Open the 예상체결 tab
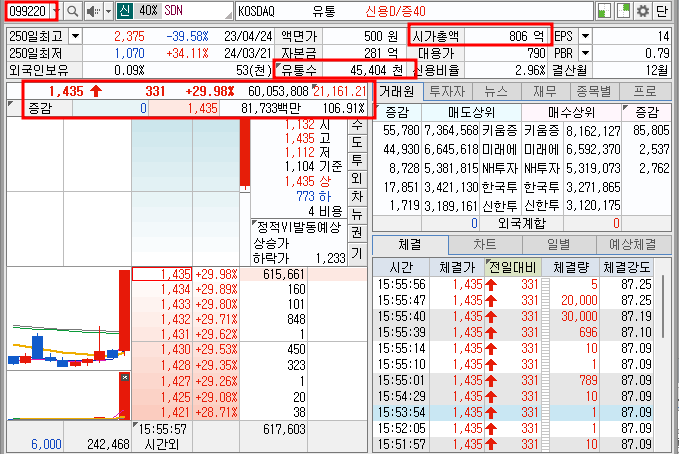 coord(633,245)
